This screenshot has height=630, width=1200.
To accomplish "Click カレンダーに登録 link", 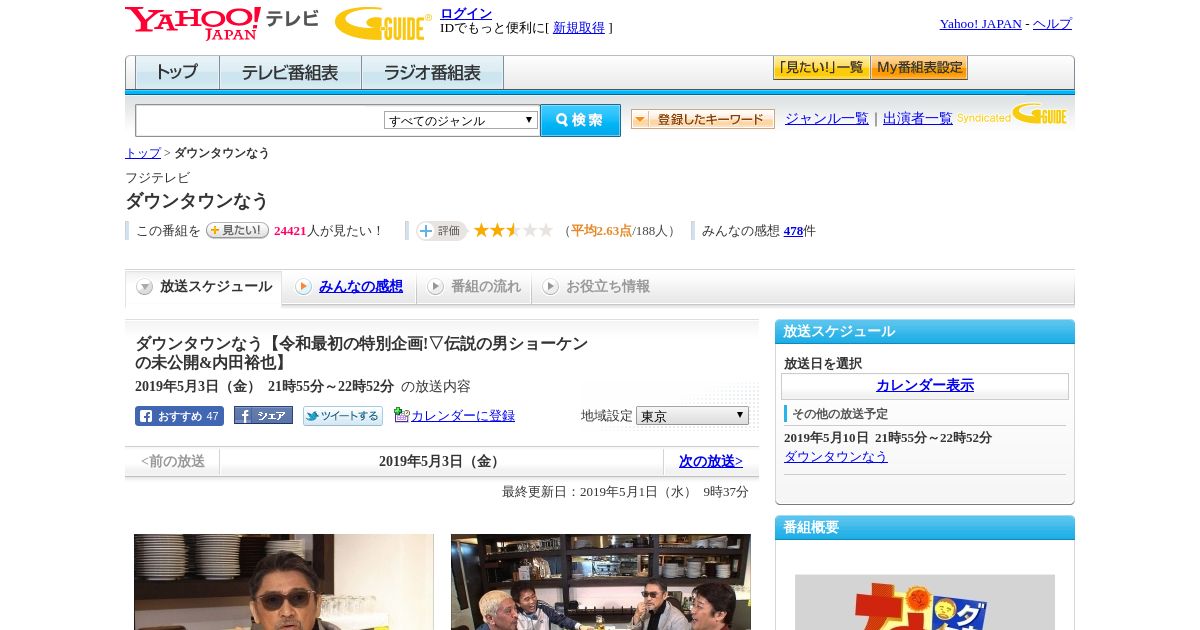I will point(463,415).
